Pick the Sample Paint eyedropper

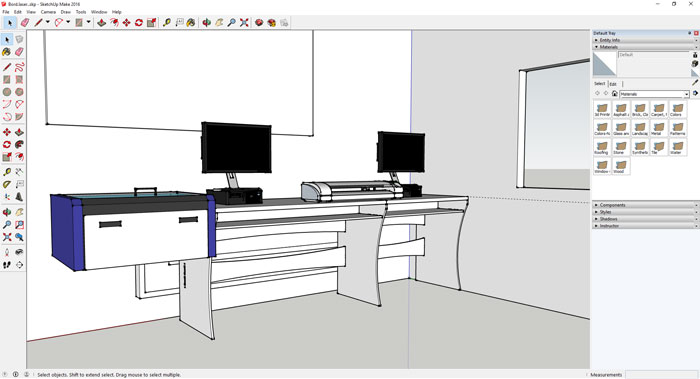coord(695,83)
